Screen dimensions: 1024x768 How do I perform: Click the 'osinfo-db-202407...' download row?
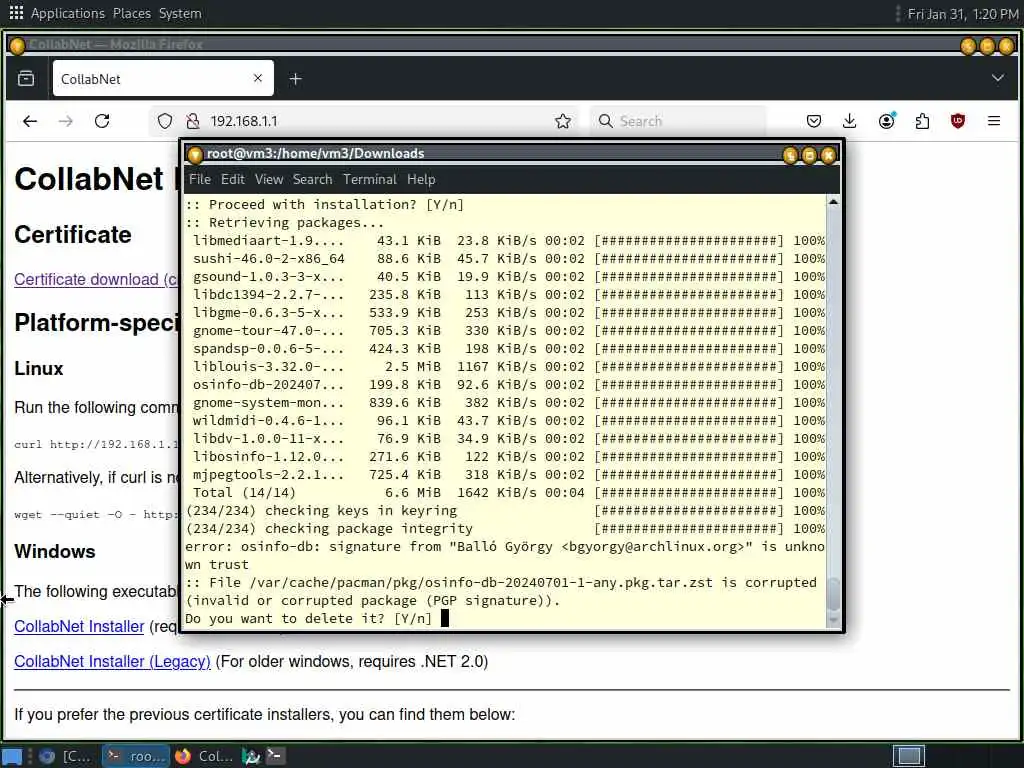point(505,385)
